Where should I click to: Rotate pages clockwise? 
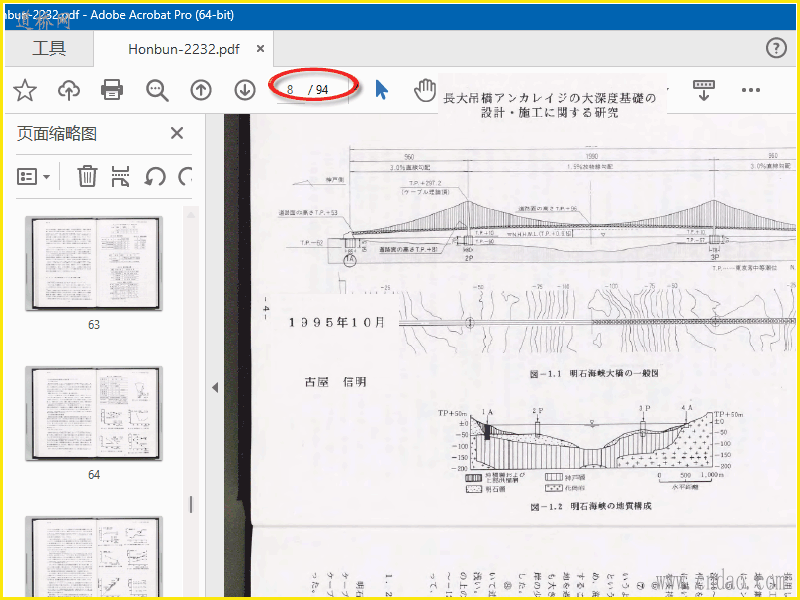[186, 177]
